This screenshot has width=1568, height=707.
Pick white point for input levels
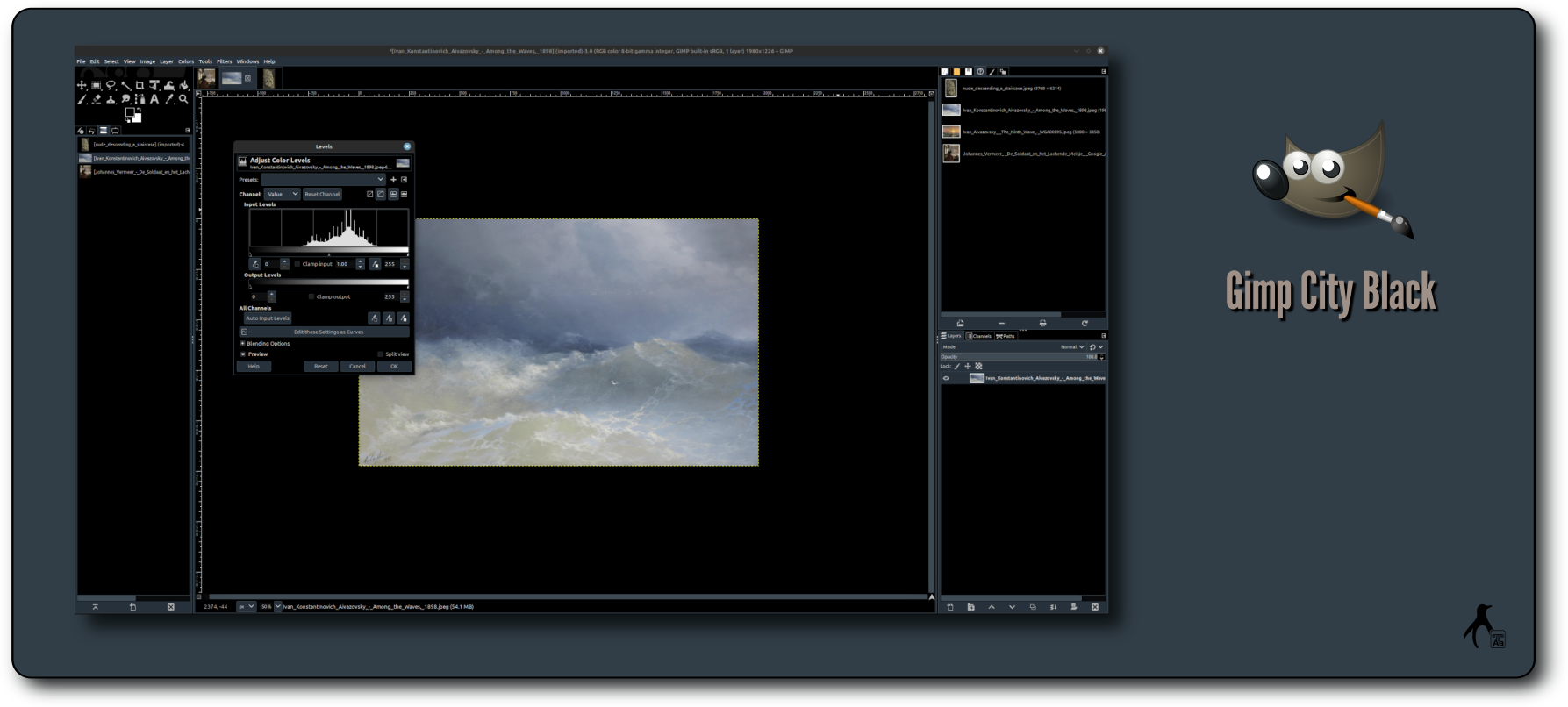click(x=376, y=264)
